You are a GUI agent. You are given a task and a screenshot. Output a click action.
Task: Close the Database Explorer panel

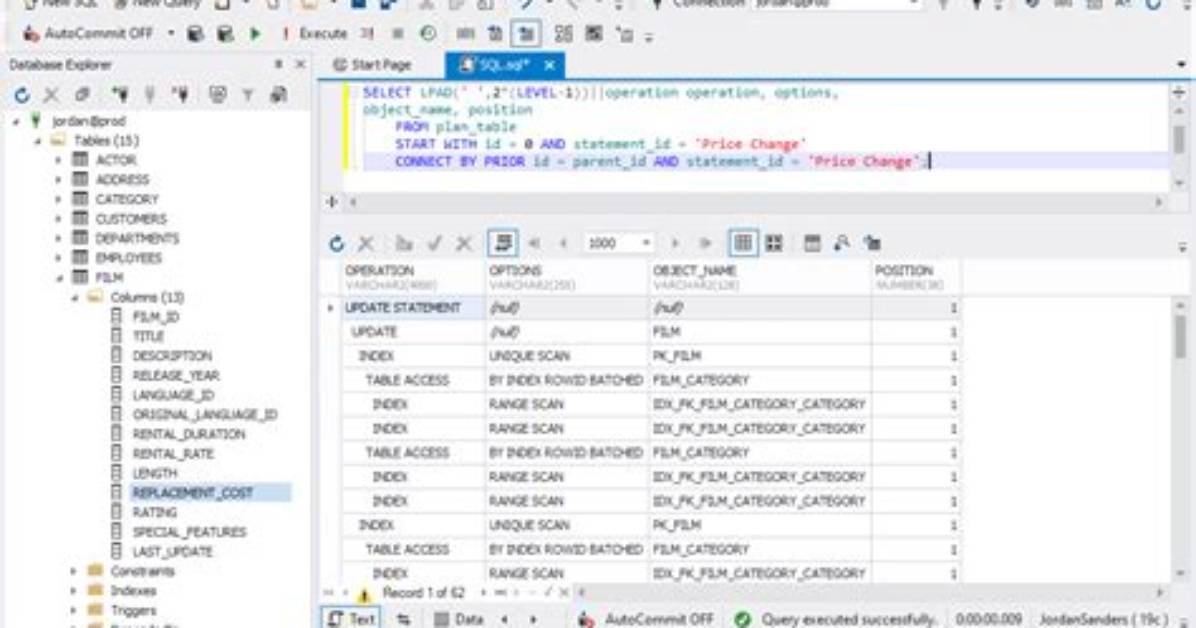tap(301, 65)
